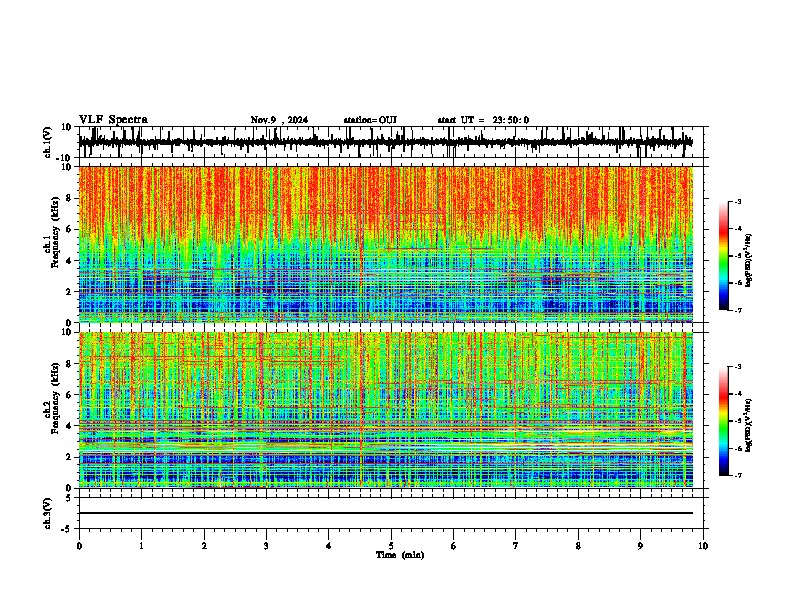Image resolution: width=792 pixels, height=612 pixels.
Task: Click the "2" kHz tick on ch.2 spectrogram
Action: click(70, 457)
